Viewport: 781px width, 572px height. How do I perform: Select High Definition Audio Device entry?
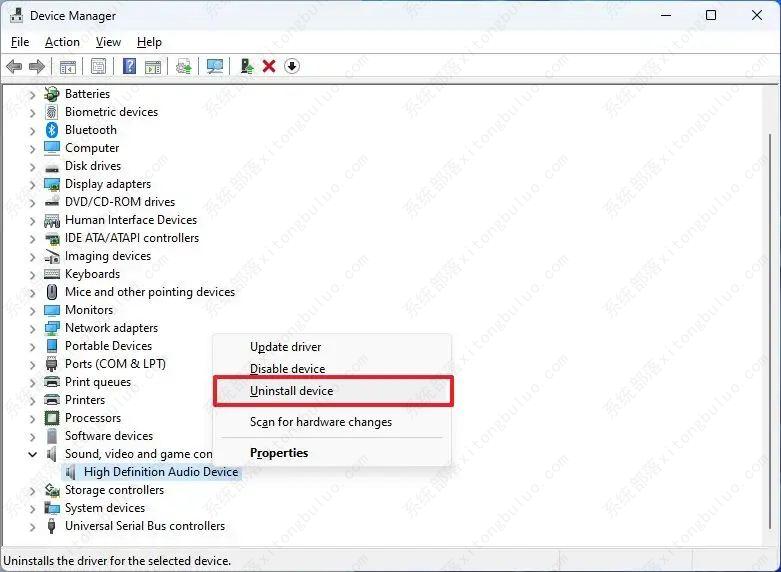pos(161,472)
